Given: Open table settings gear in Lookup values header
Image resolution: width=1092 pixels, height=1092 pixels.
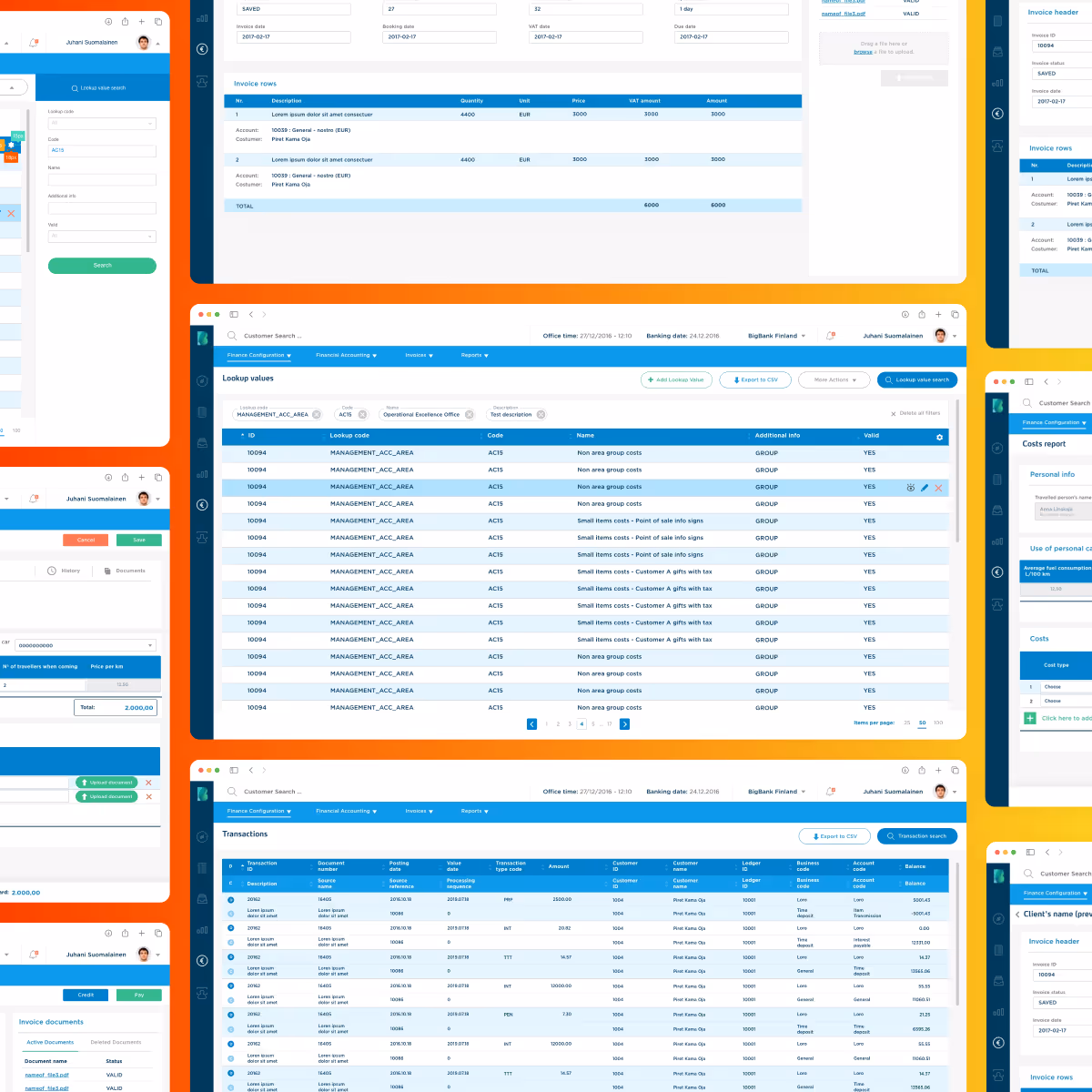Looking at the screenshot, I should 940,437.
